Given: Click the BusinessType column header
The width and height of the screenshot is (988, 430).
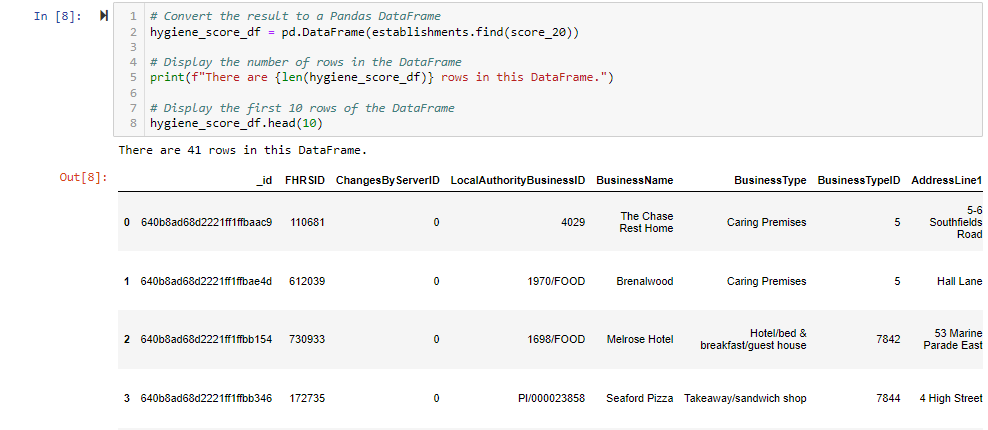Looking at the screenshot, I should 770,180.
